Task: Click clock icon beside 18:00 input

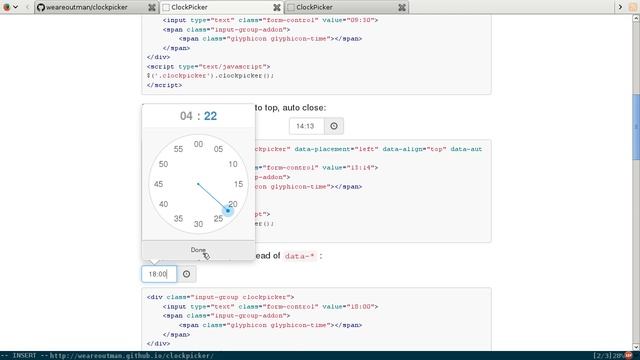Action: point(187,274)
